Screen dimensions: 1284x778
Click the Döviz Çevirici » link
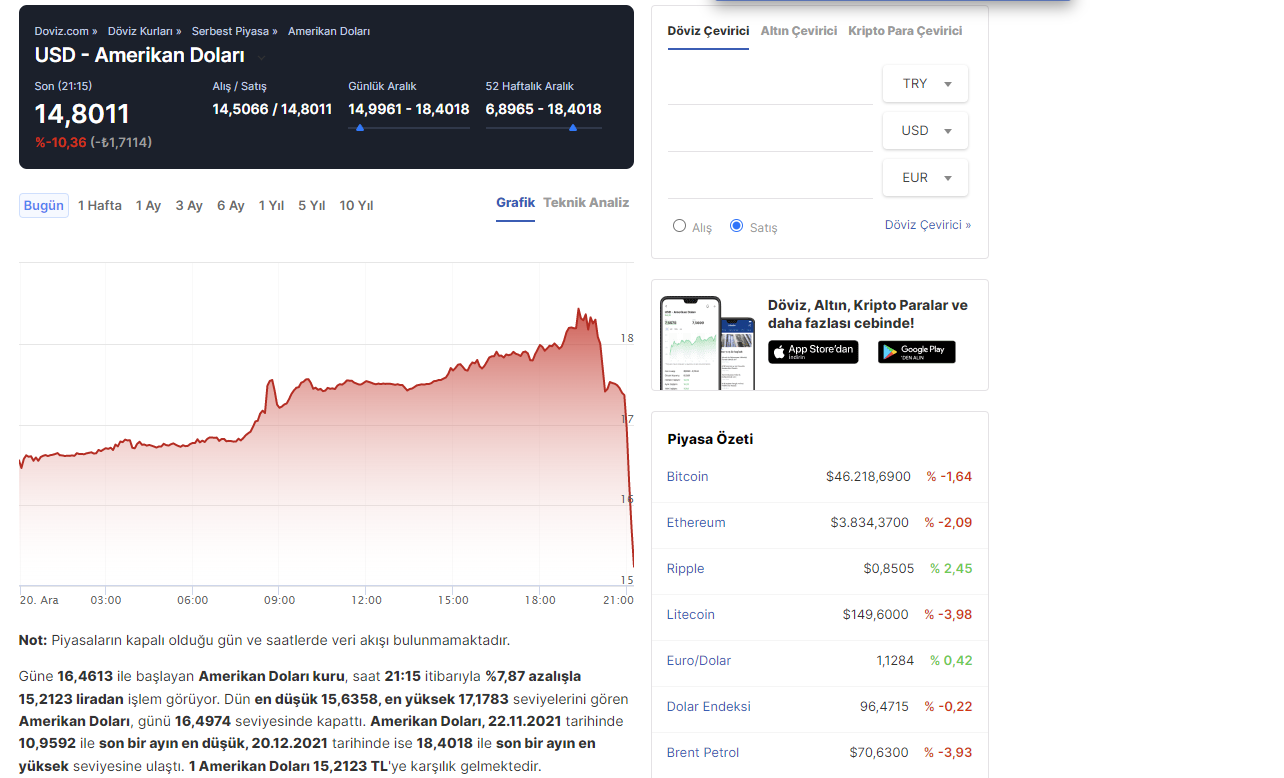[927, 225]
